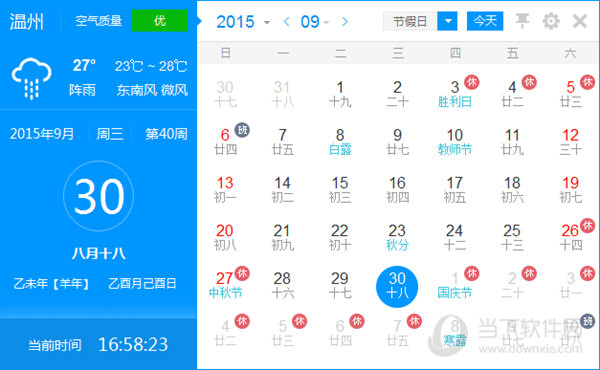The height and width of the screenshot is (370, 600).
Task: Select September 23 秋分
Action: pyautogui.click(x=397, y=238)
